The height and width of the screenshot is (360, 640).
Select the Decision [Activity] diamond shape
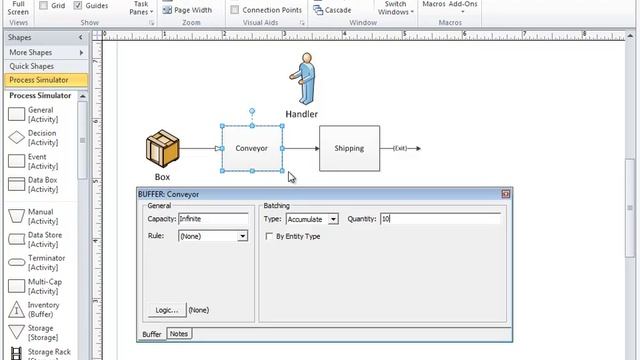33,138
